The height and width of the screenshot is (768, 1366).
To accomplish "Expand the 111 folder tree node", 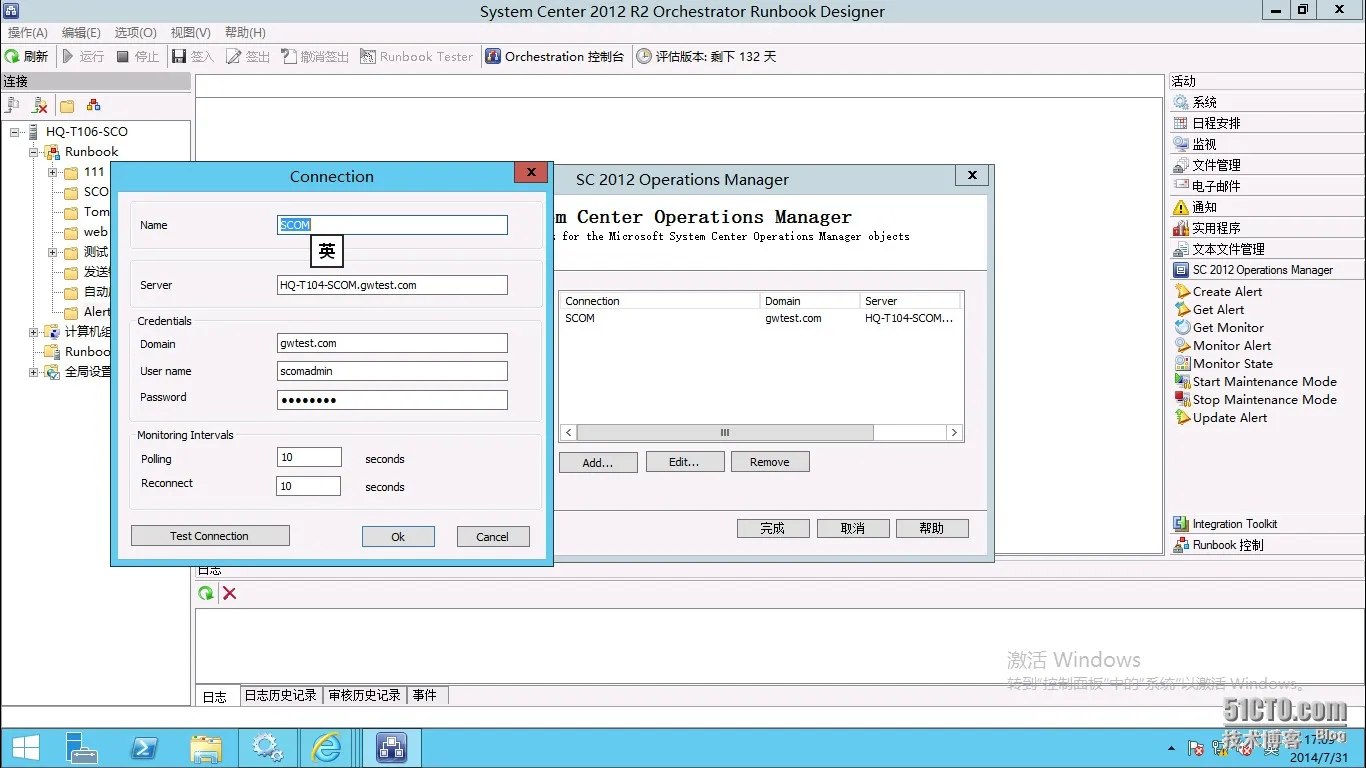I will pos(53,172).
